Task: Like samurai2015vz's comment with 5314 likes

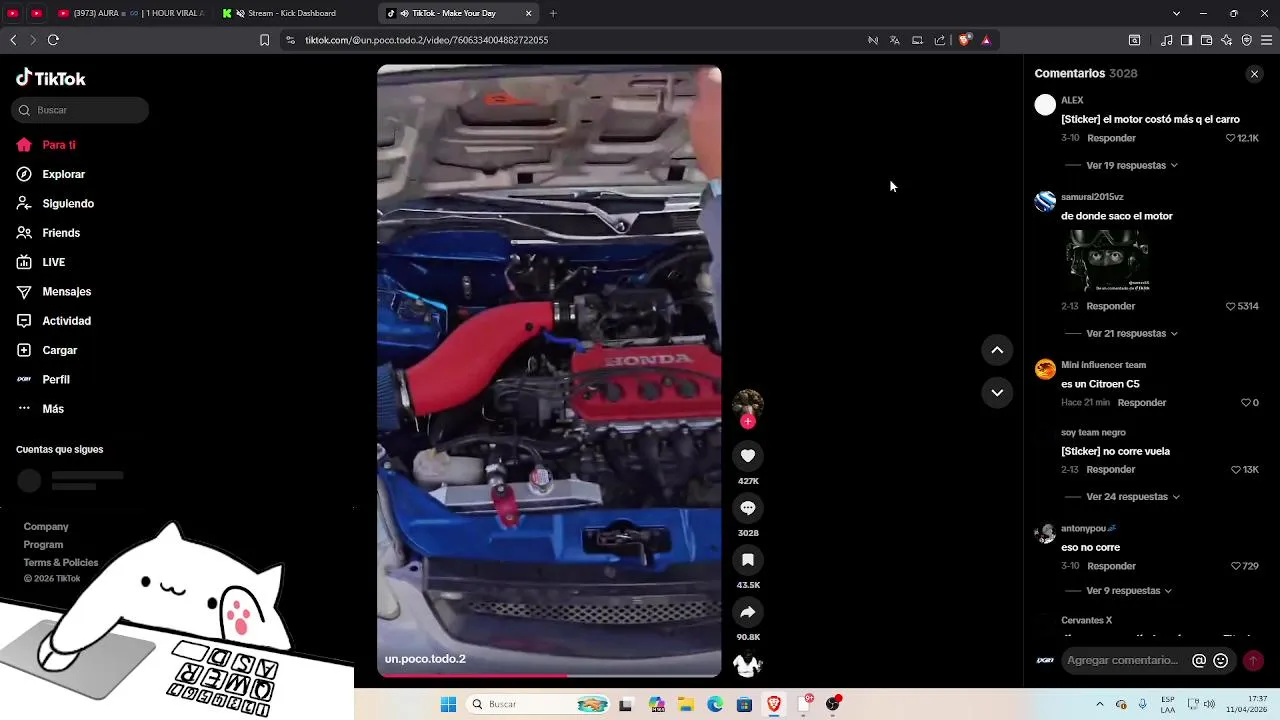Action: 1231,306
